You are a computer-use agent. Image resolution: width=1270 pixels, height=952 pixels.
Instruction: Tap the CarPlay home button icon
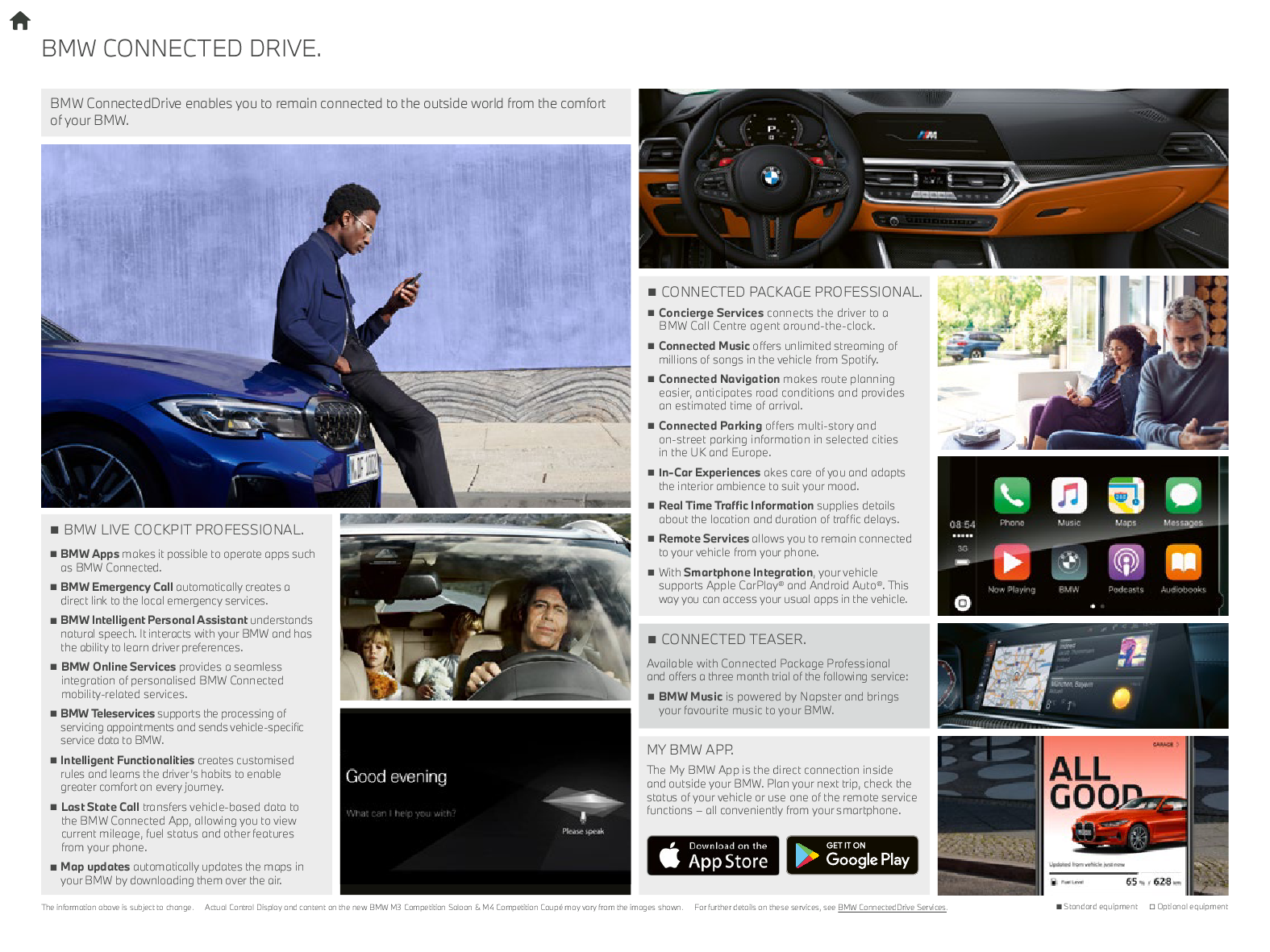coord(963,602)
